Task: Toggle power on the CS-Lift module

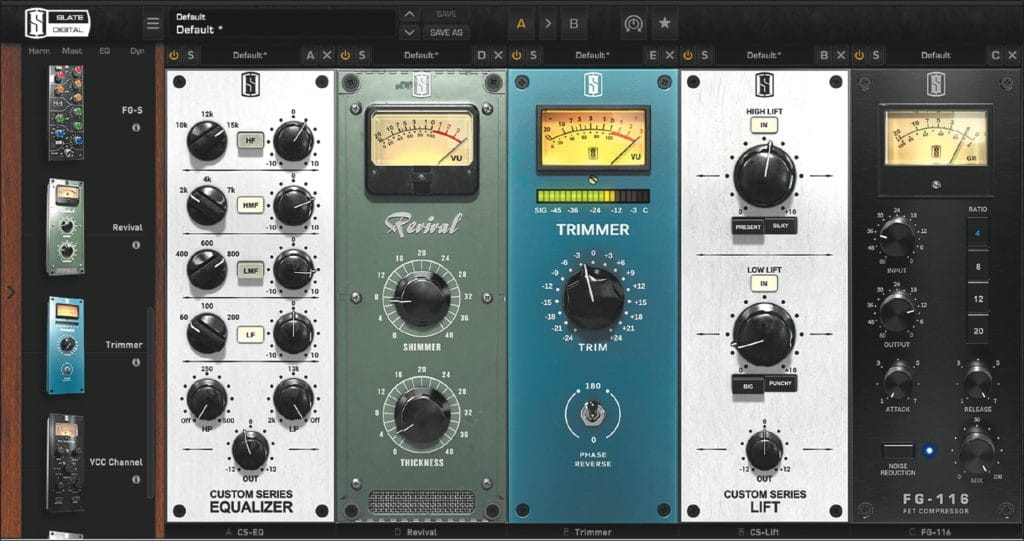Action: tap(688, 56)
